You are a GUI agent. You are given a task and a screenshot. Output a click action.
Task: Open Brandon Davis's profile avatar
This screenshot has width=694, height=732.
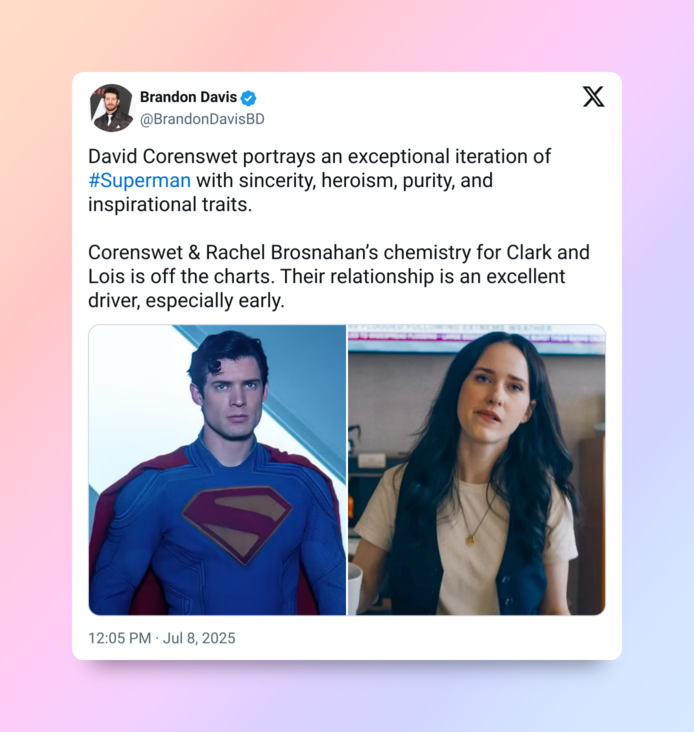(x=112, y=108)
